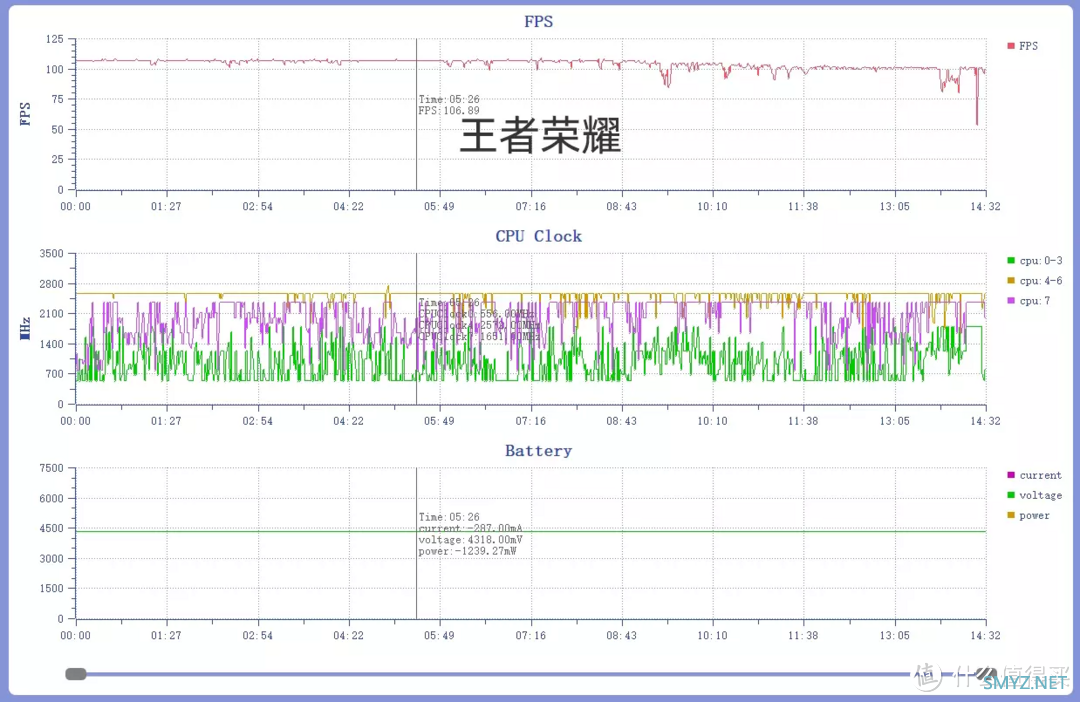The height and width of the screenshot is (702, 1080).
Task: Click 08:43 on the FPS chart axis
Action: click(x=621, y=206)
